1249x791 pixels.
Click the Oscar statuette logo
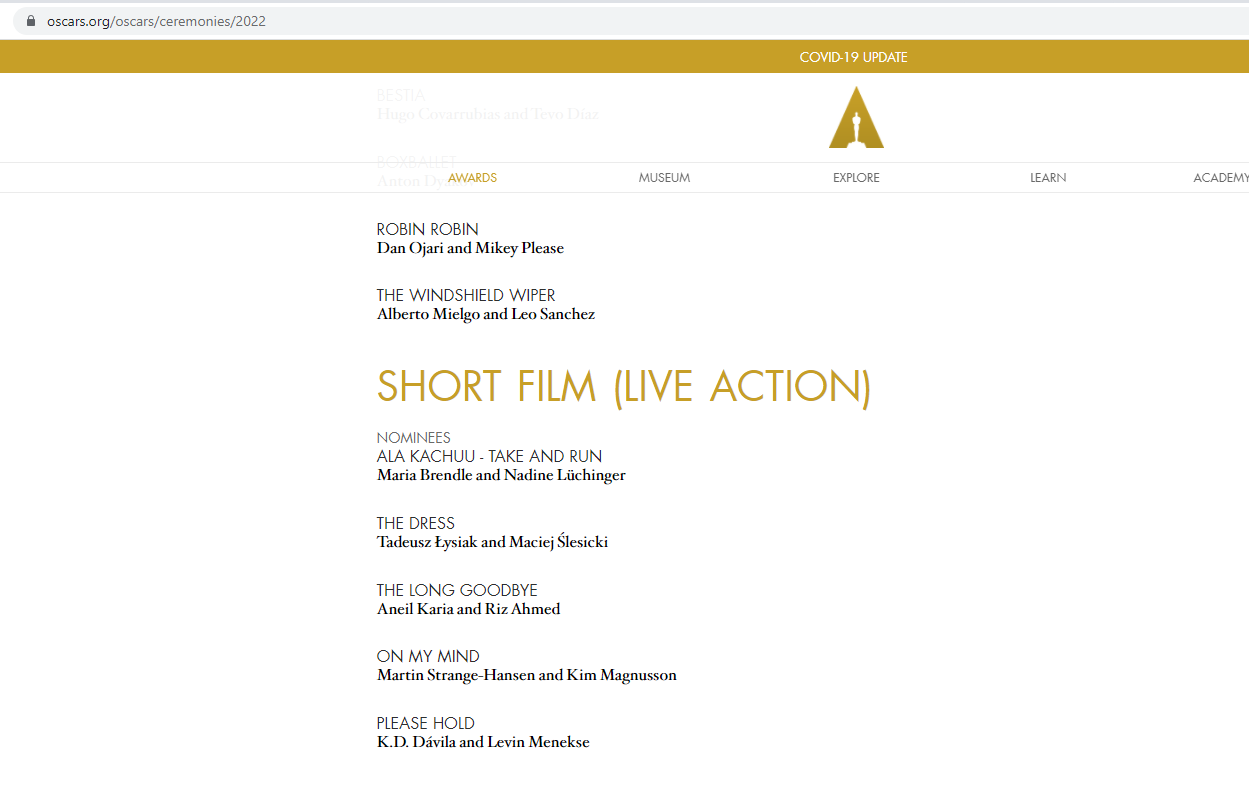[856, 118]
